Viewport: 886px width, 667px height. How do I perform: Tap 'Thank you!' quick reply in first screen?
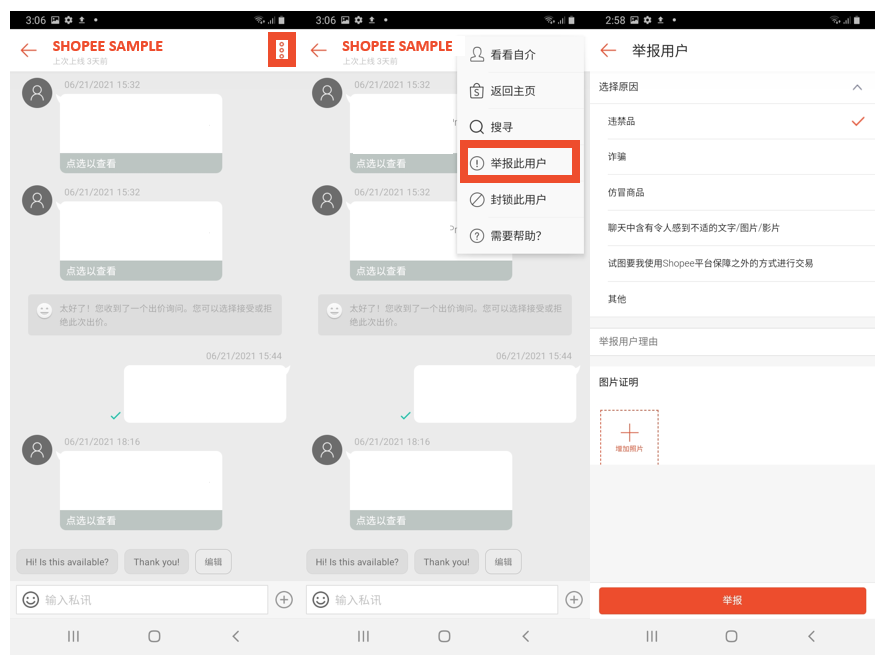[157, 562]
